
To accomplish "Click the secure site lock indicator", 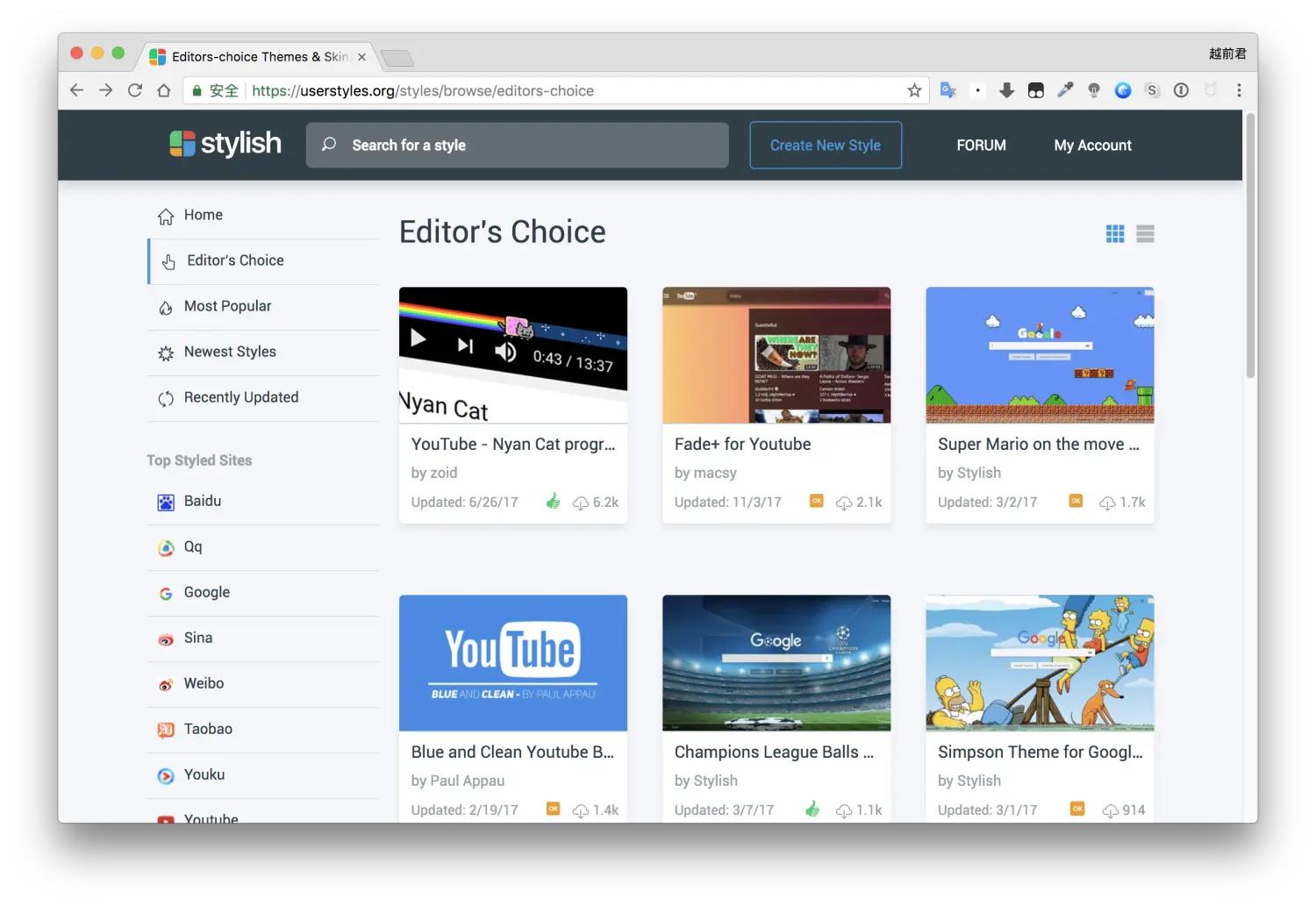I will [x=215, y=90].
